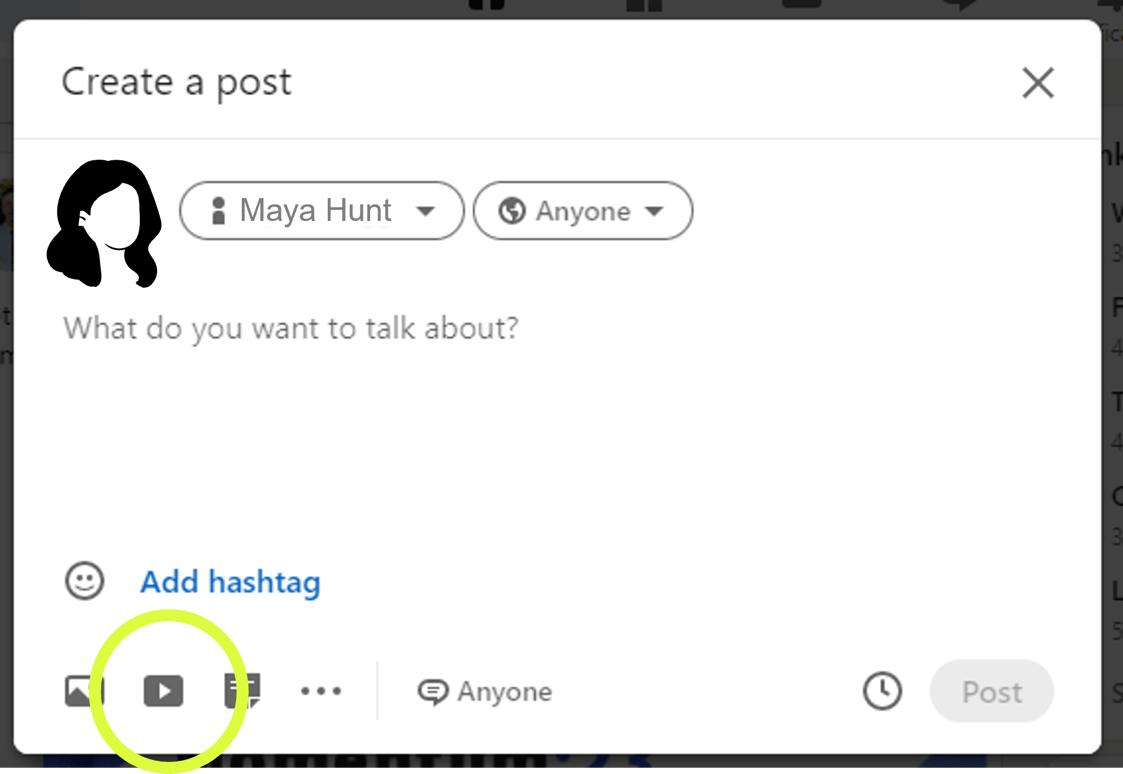The image size is (1123, 774).
Task: Click the globe icon in visibility selector
Action: coord(512,211)
